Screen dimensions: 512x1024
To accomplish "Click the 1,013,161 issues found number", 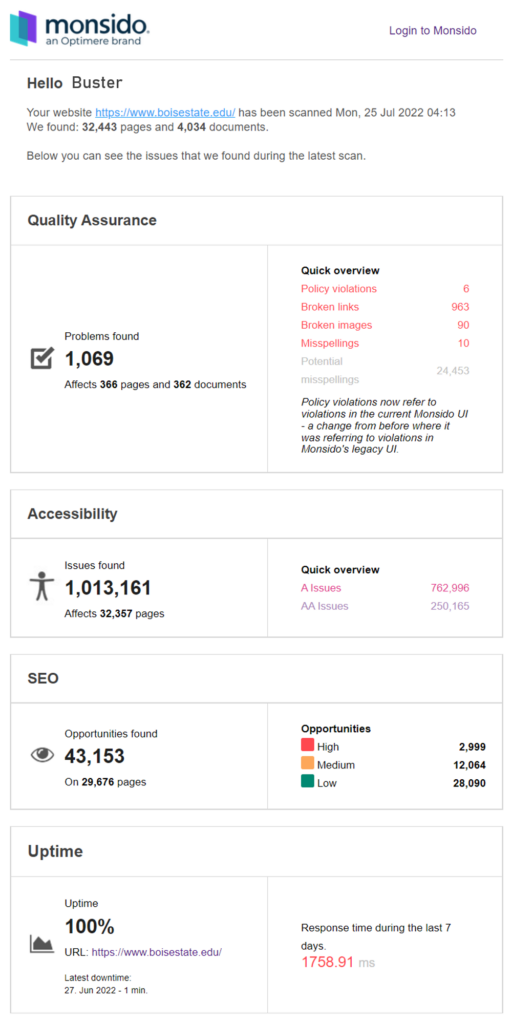I will (108, 588).
